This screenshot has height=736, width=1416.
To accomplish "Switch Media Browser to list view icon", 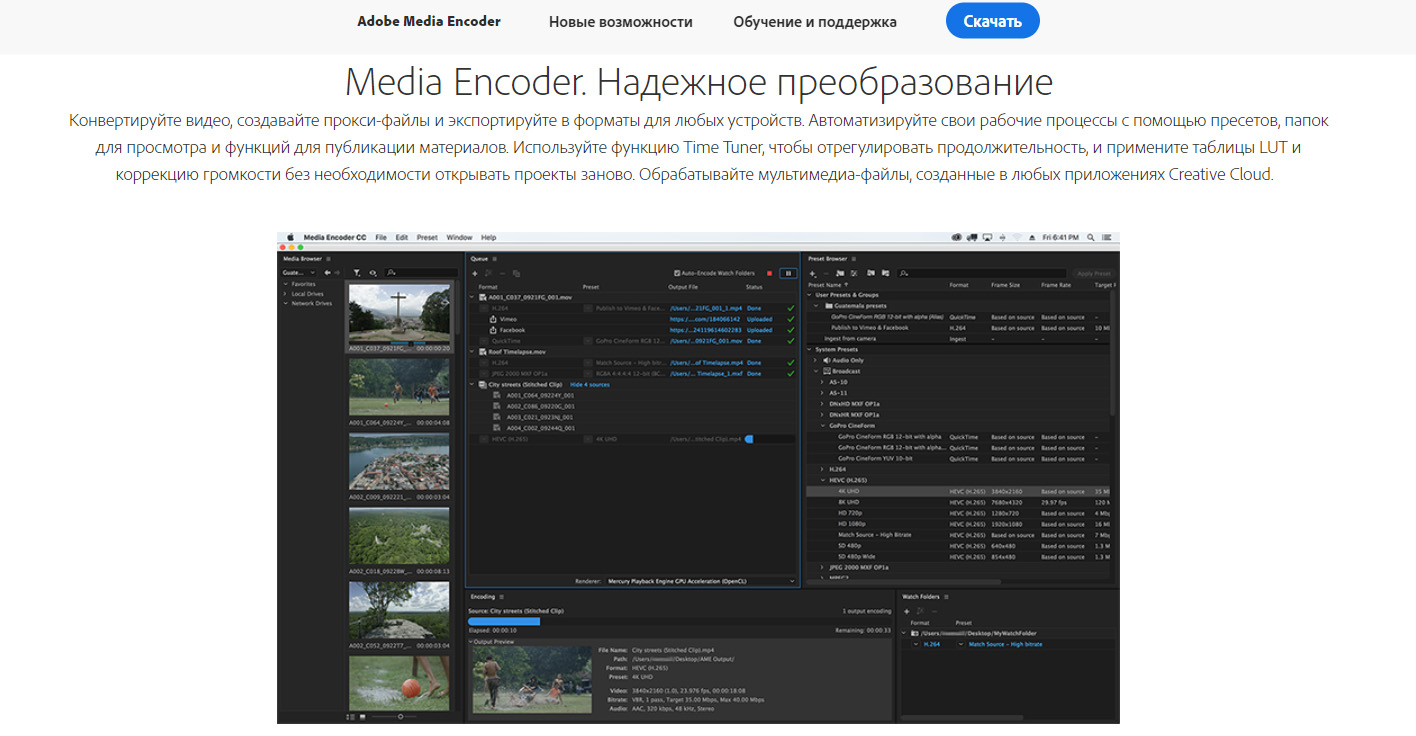I will [350, 716].
